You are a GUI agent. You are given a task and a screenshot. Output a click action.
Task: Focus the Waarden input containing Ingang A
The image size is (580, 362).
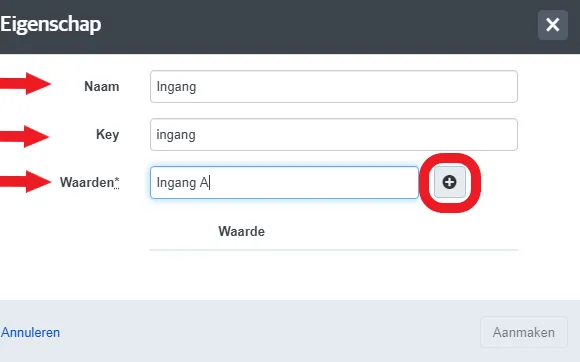[284, 182]
